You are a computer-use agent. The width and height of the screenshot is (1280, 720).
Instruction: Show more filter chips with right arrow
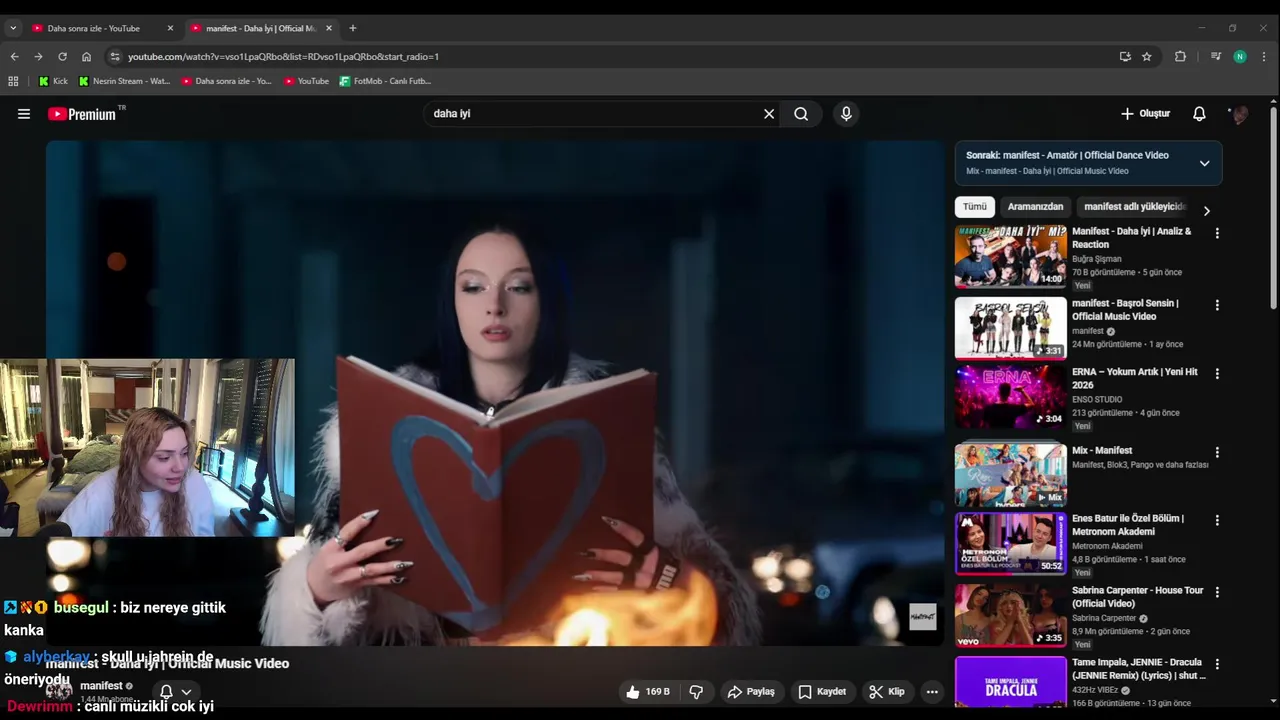(x=1206, y=211)
